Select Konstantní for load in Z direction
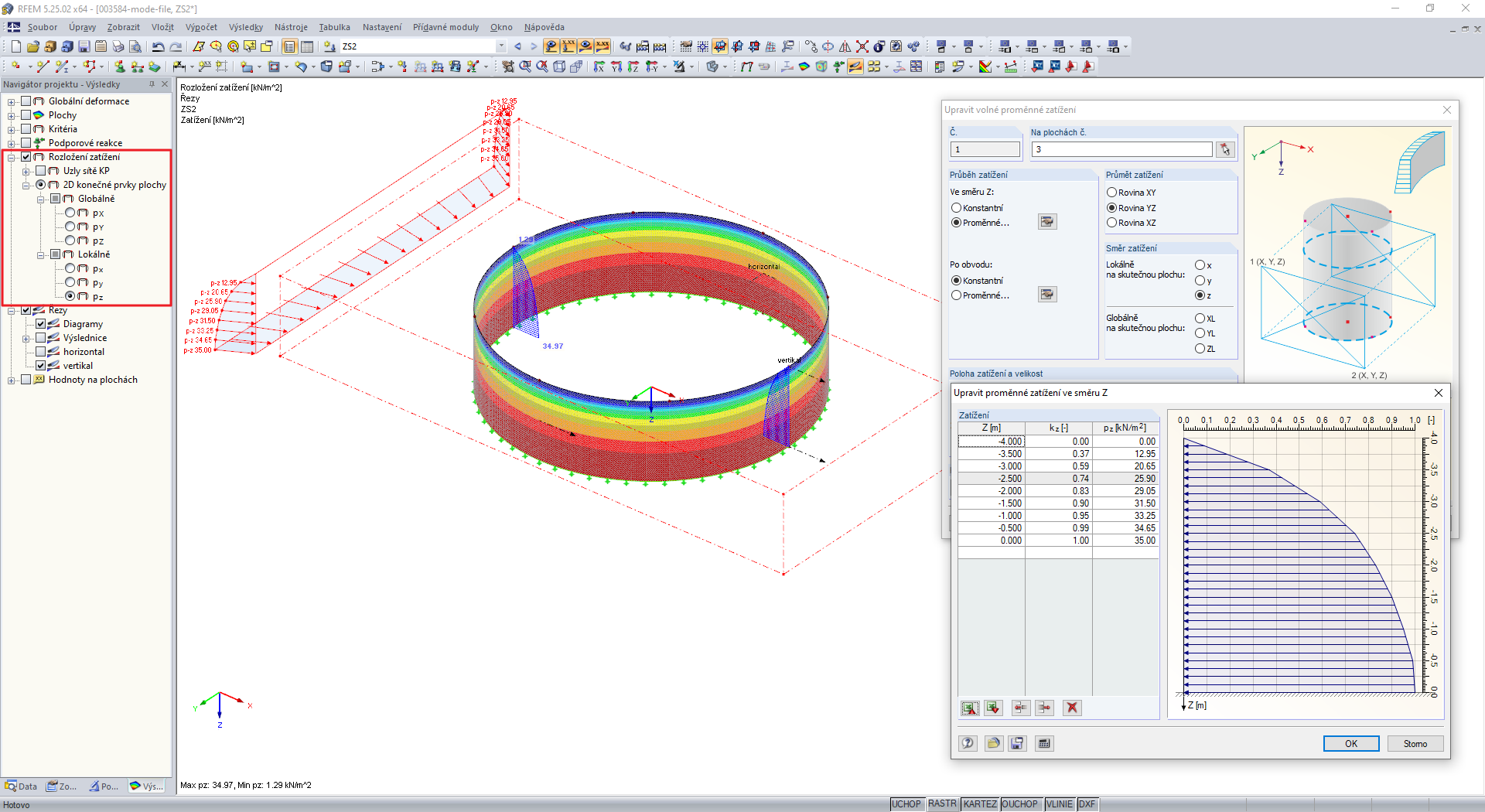The width and height of the screenshot is (1485, 812). coord(957,208)
